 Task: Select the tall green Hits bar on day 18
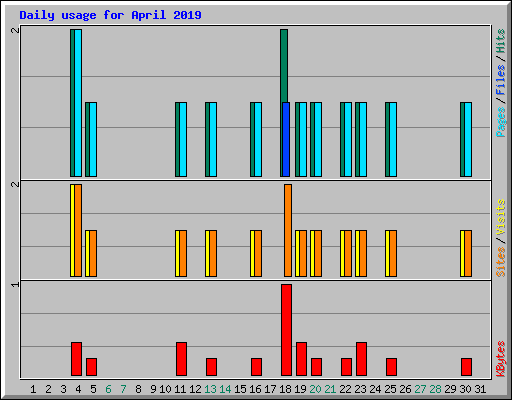[284, 66]
